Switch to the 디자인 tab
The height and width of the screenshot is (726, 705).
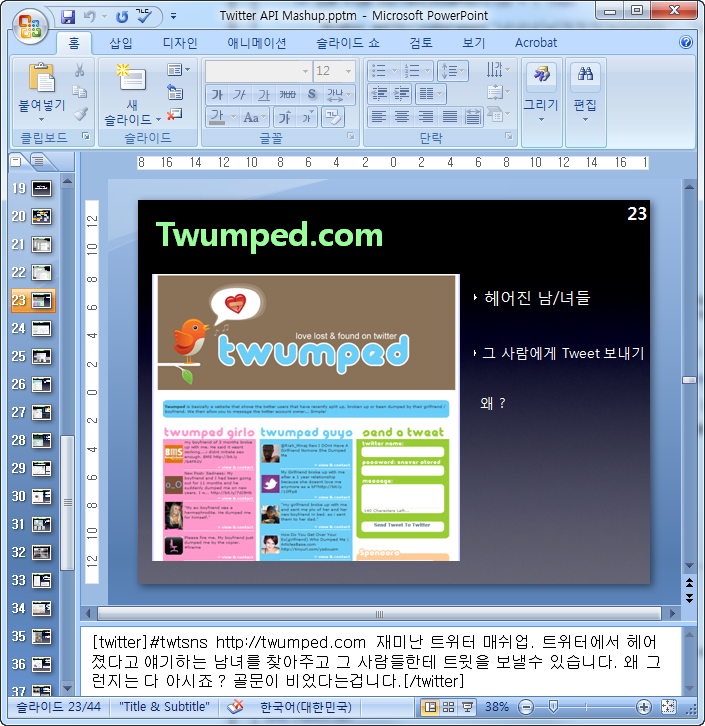(180, 43)
